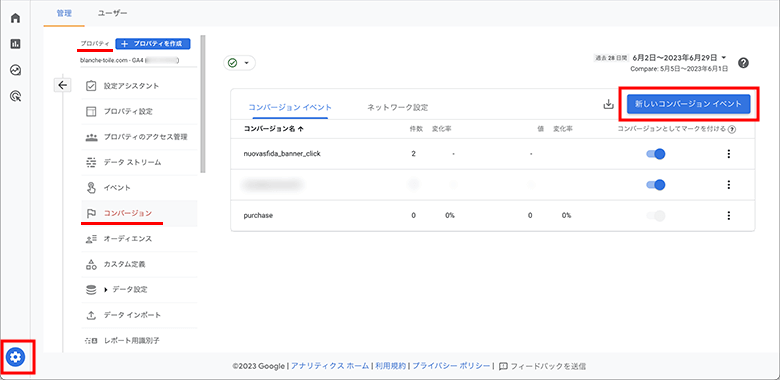Click the オーディエンス person-list icon
Screen dimensions: 780x380
tap(91, 239)
